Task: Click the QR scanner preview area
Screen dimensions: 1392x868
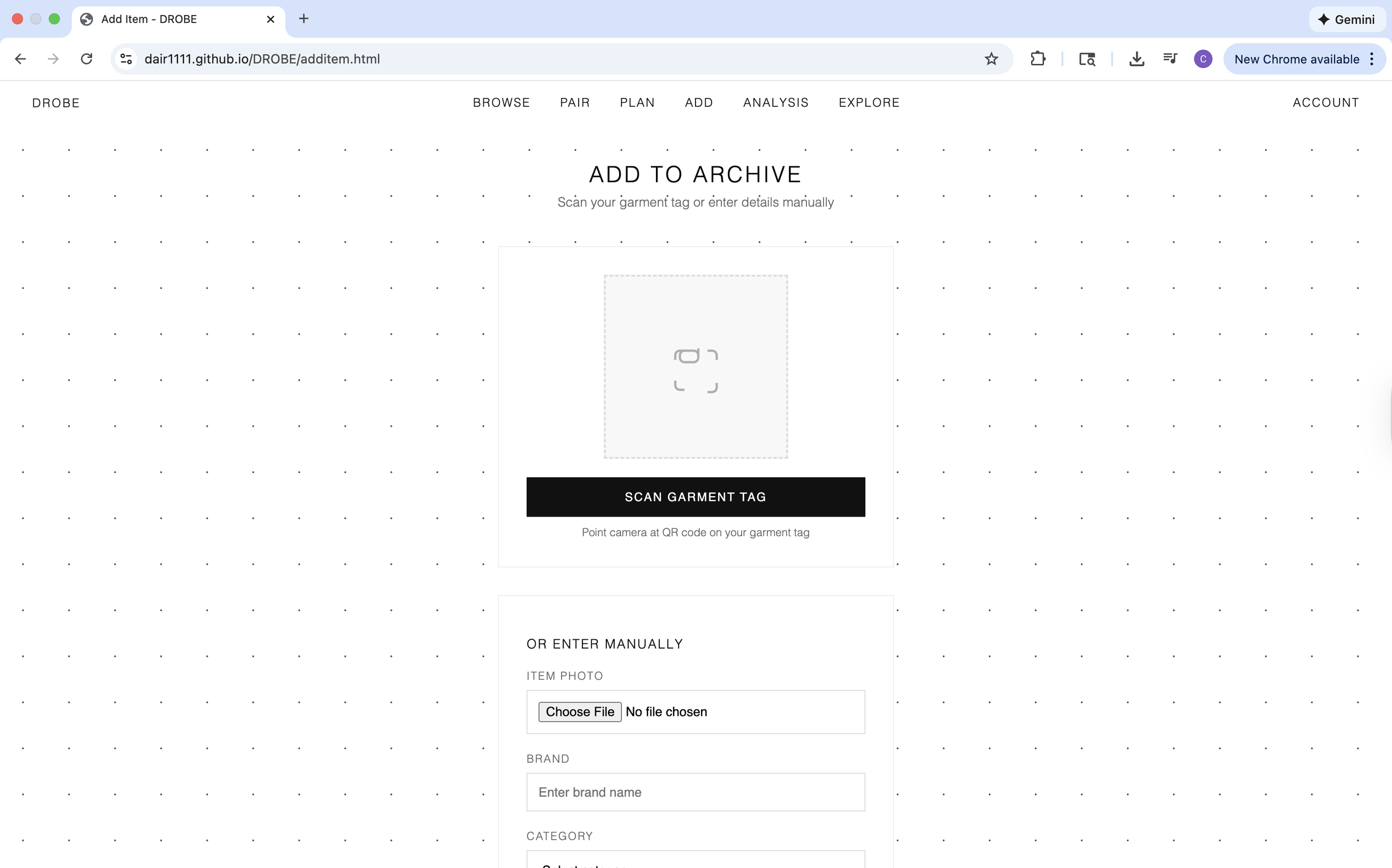Action: 695,367
